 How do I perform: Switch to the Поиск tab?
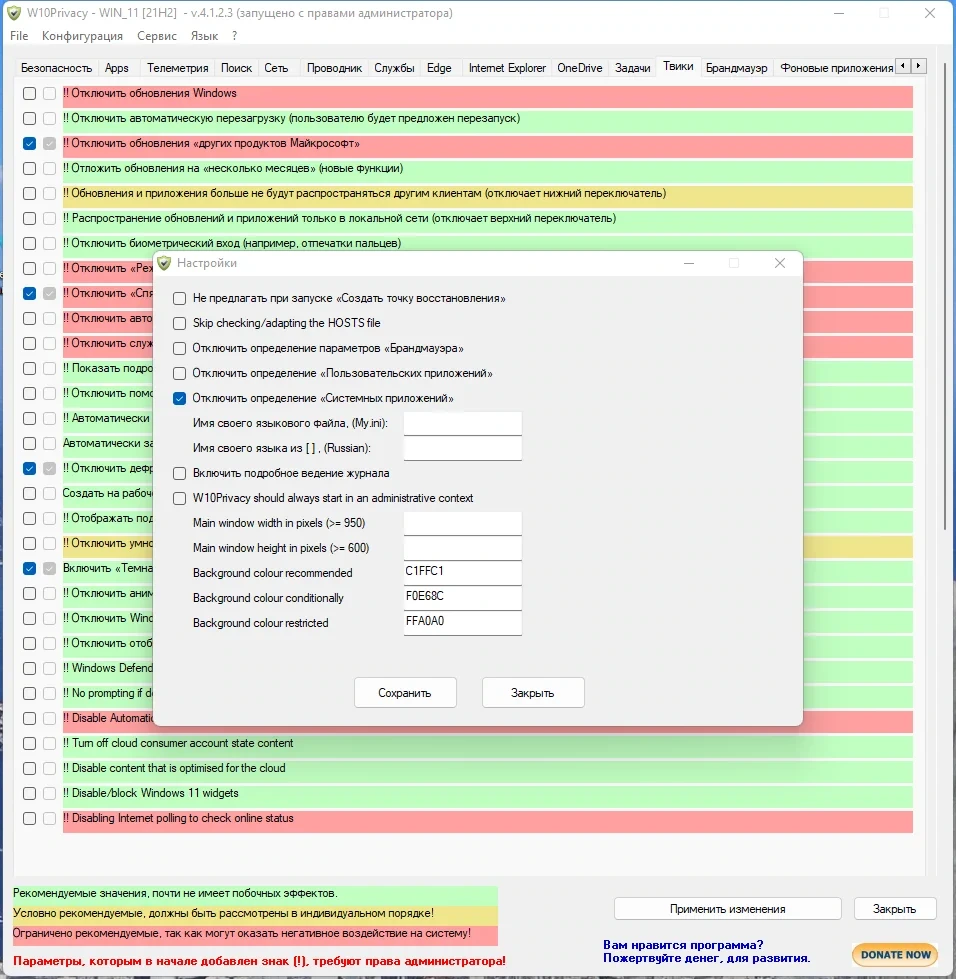coord(237,68)
